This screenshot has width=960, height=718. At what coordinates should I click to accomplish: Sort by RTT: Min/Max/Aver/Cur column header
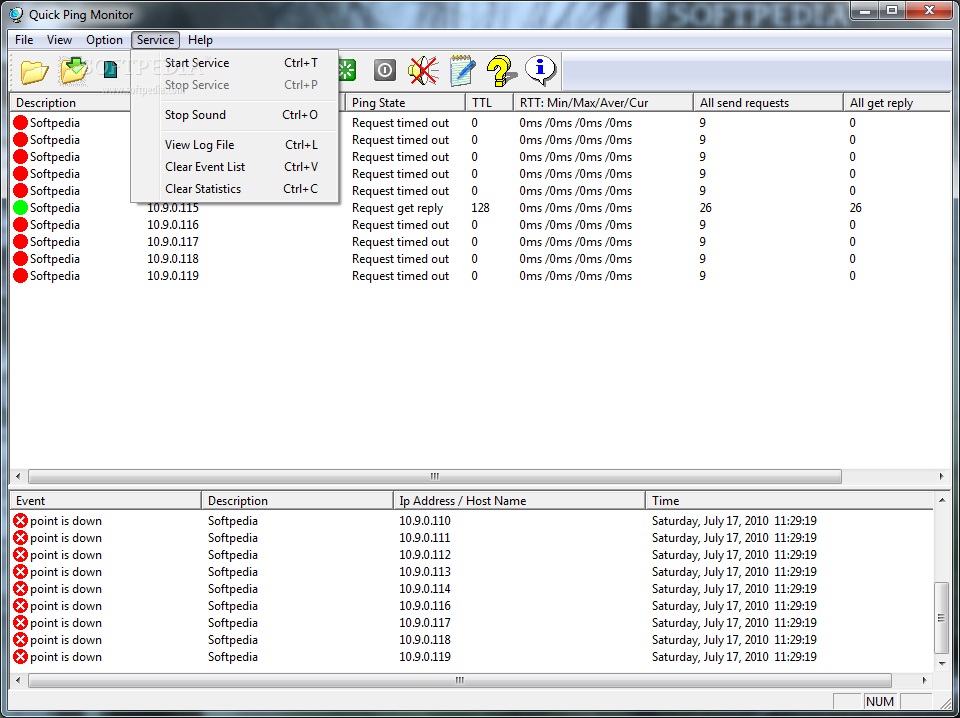(x=603, y=103)
